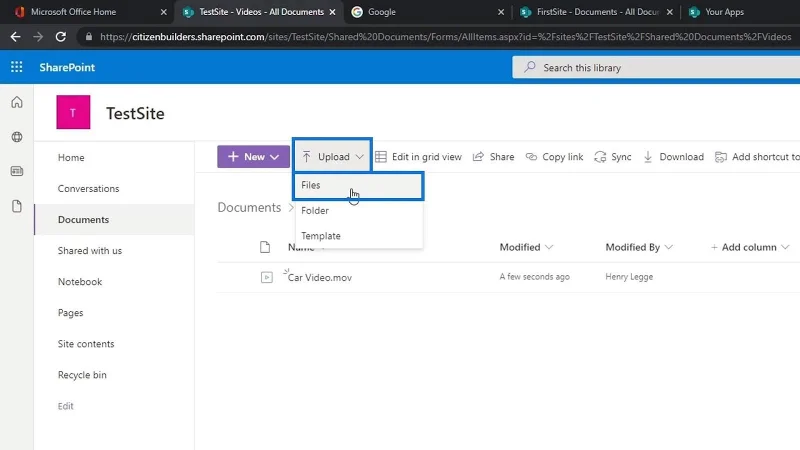
Task: Click the TestSite pink logo tile
Action: (x=73, y=112)
